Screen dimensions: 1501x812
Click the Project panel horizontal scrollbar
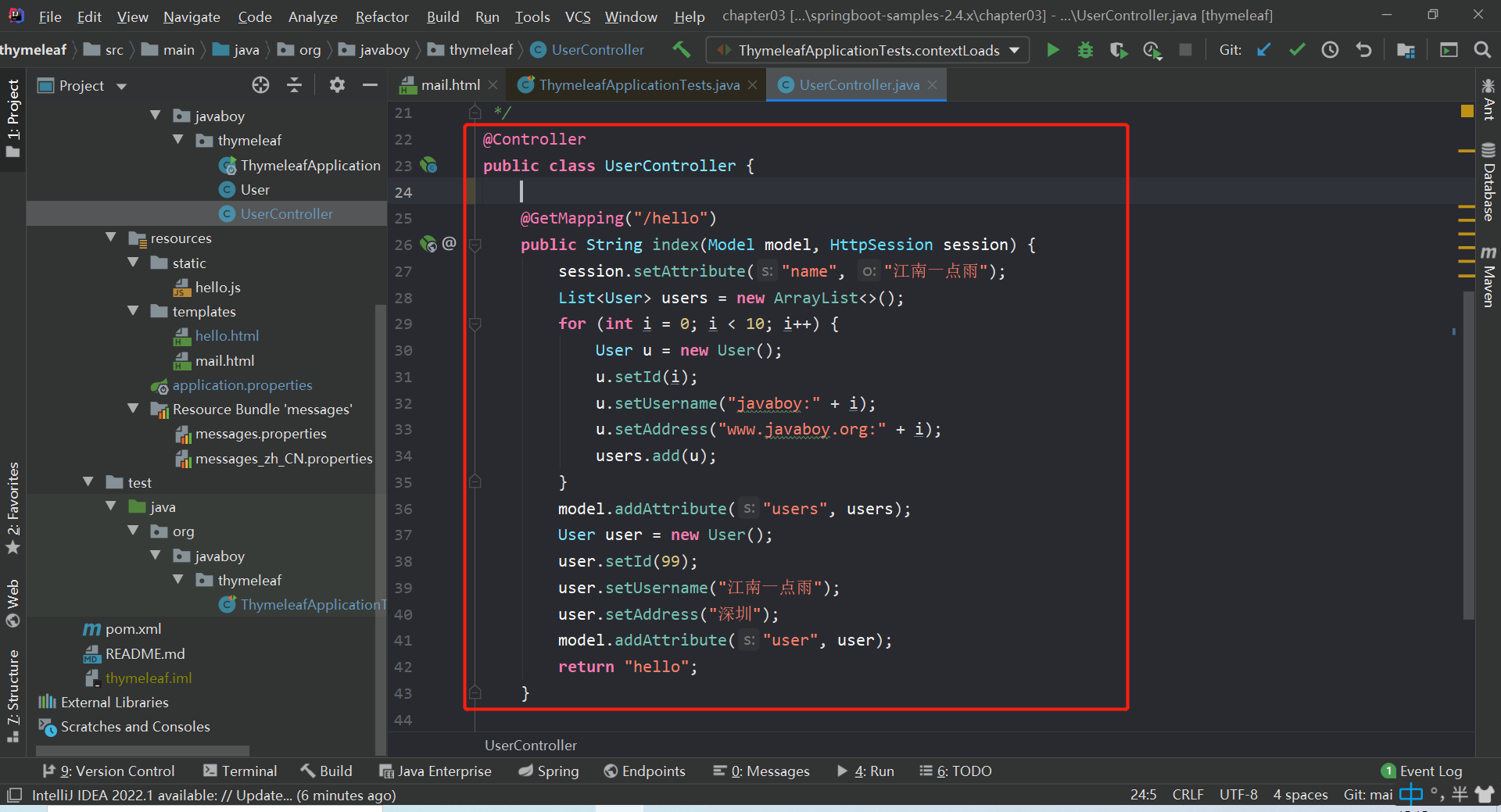pos(142,751)
